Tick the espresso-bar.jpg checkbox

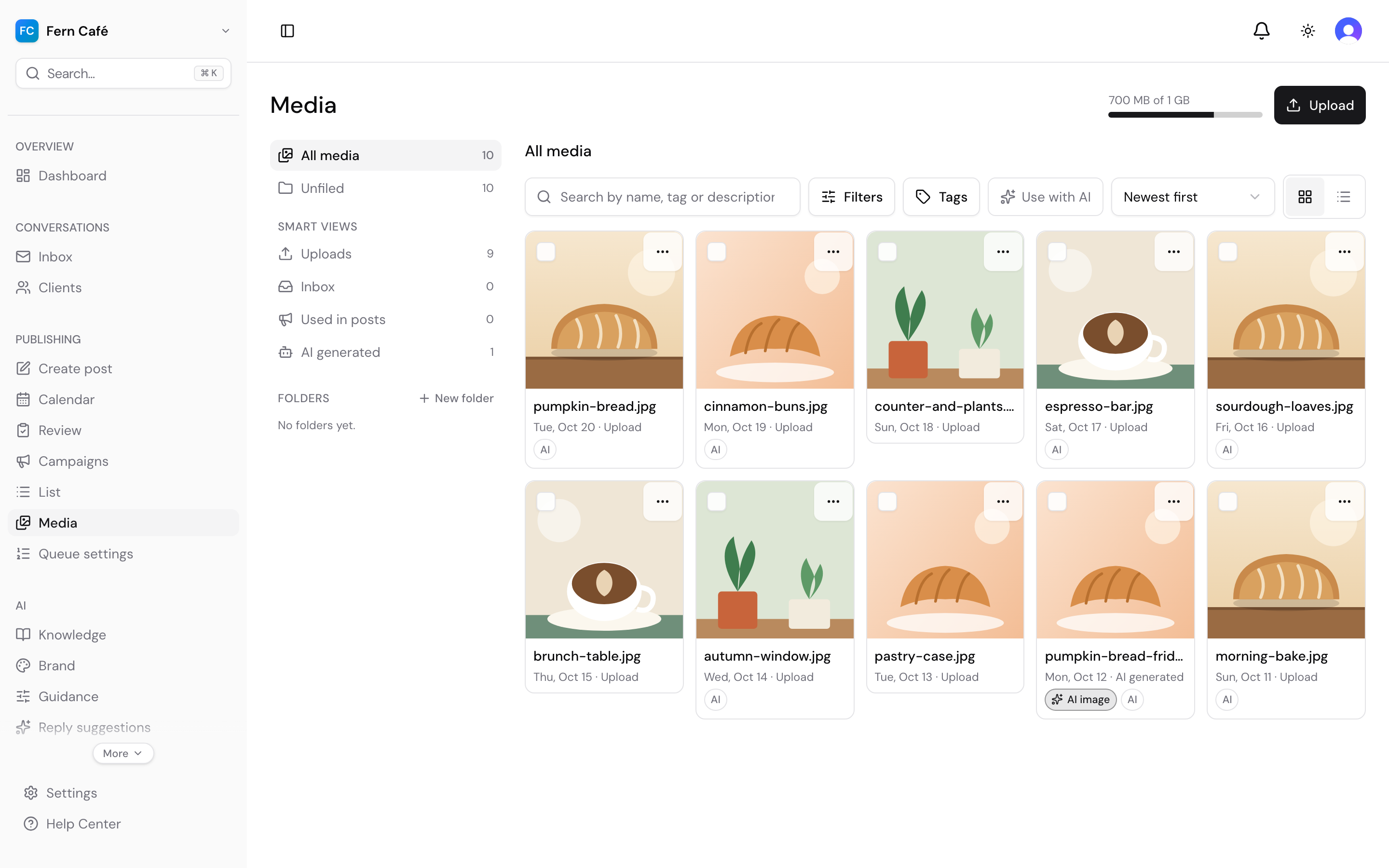pyautogui.click(x=1057, y=252)
